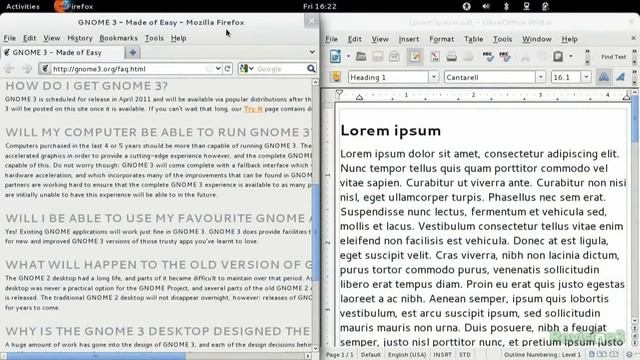Open the list all tabs dropdown arrow
The width and height of the screenshot is (640, 360).
pos(312,52)
